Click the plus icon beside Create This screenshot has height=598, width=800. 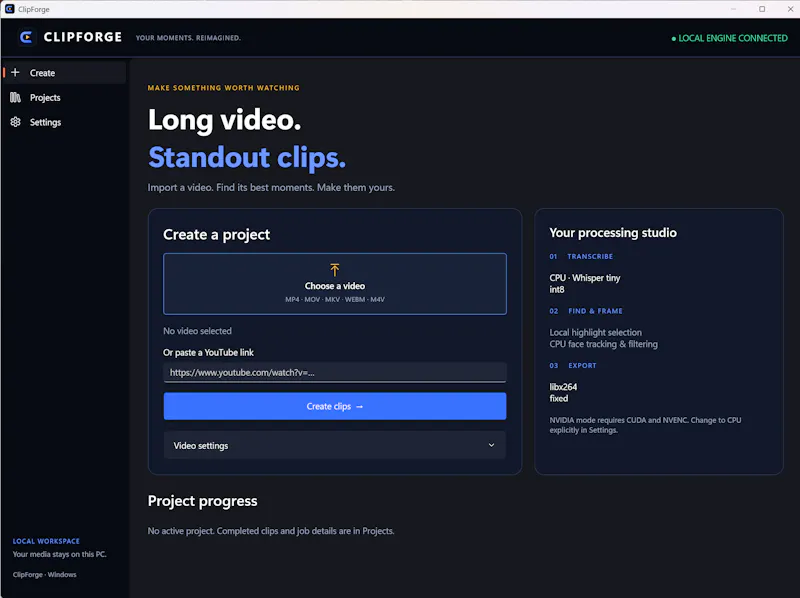[15, 72]
